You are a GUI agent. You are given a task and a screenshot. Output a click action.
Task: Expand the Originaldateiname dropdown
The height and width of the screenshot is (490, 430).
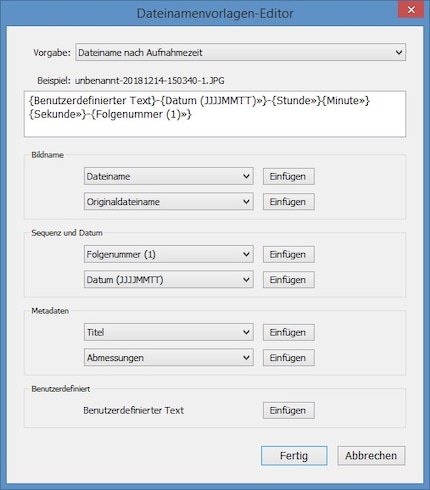169,202
